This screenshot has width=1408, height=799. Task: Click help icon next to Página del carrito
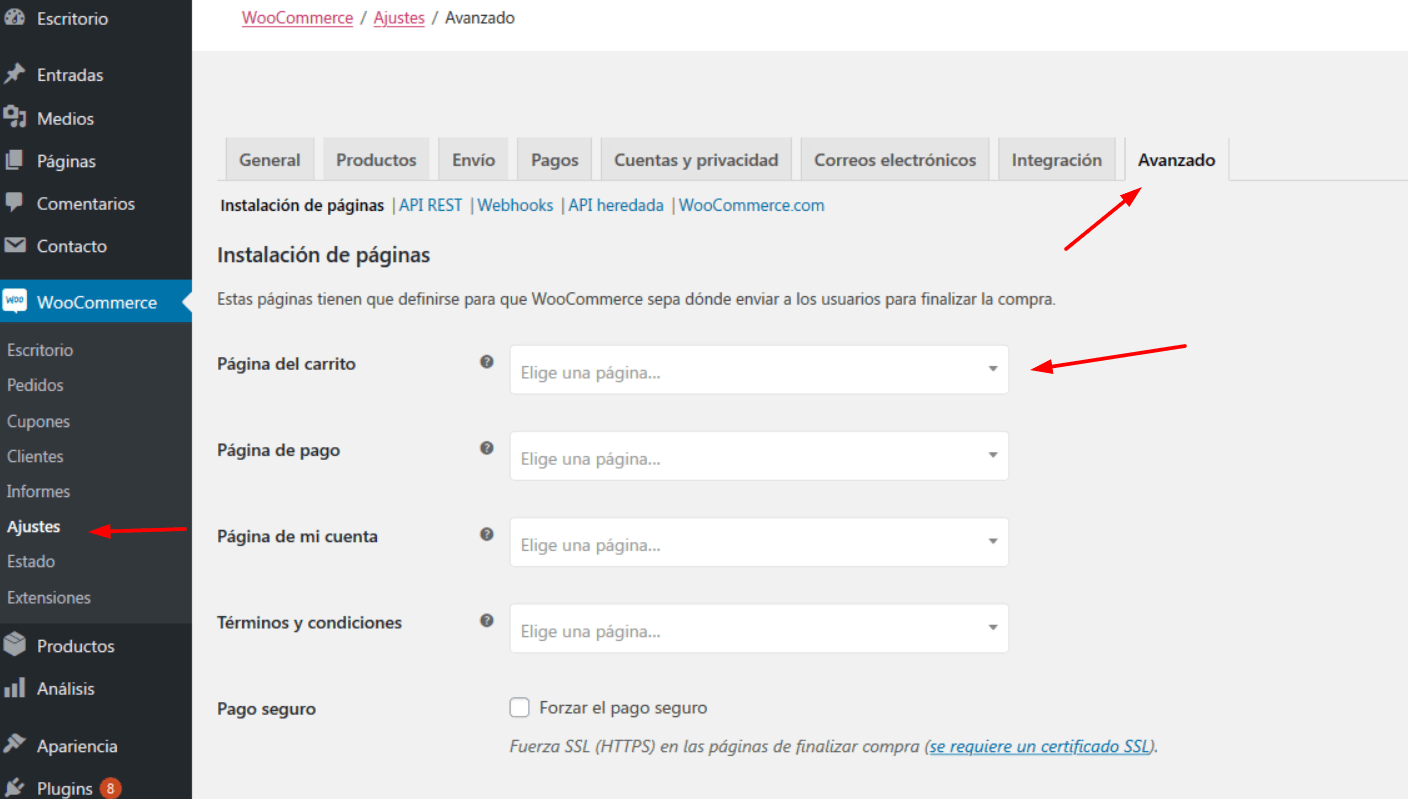487,362
